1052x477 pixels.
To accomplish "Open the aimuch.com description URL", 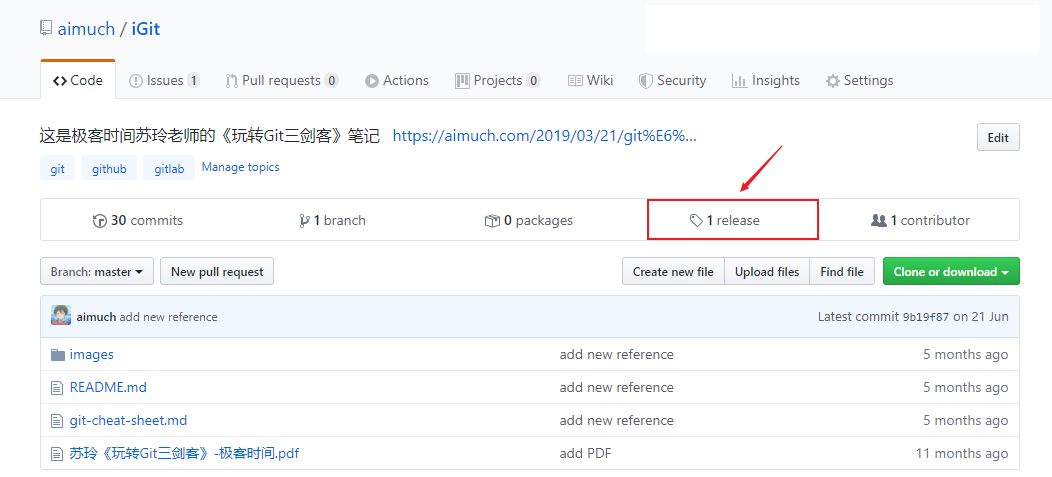I will [544, 136].
